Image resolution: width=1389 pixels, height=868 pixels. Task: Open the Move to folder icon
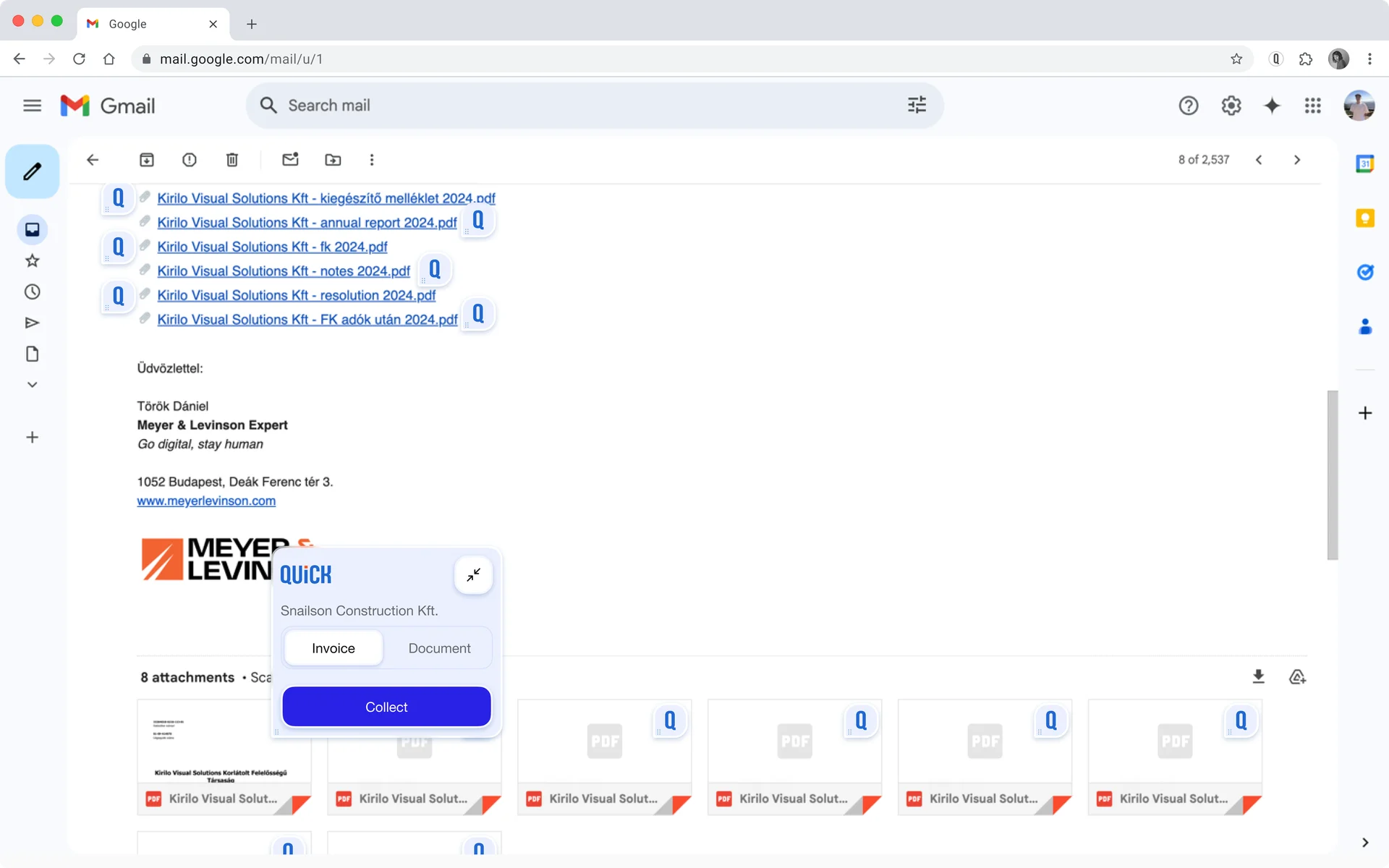tap(333, 160)
